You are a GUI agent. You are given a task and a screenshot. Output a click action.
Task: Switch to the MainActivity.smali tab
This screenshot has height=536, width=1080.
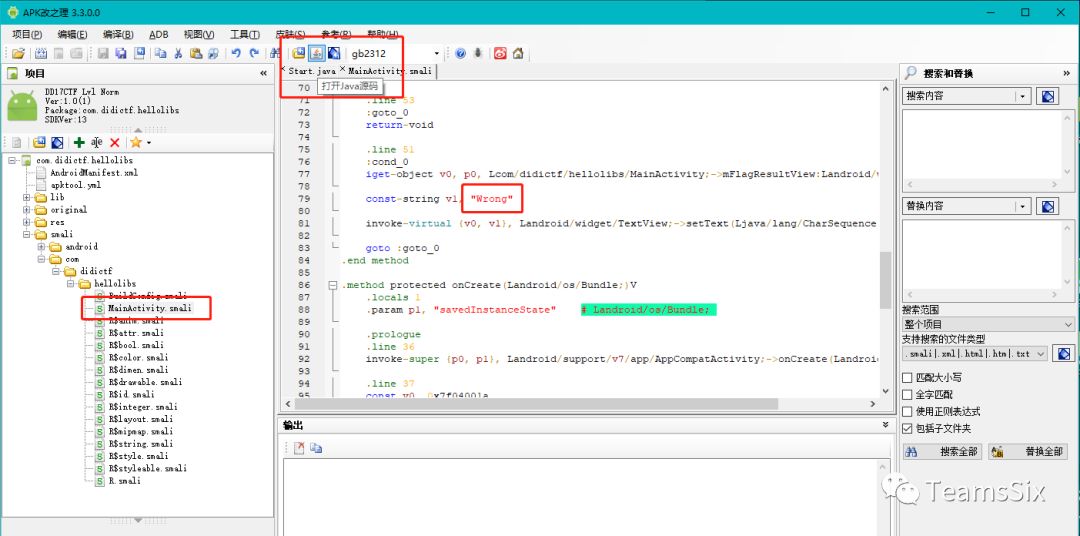click(x=390, y=71)
